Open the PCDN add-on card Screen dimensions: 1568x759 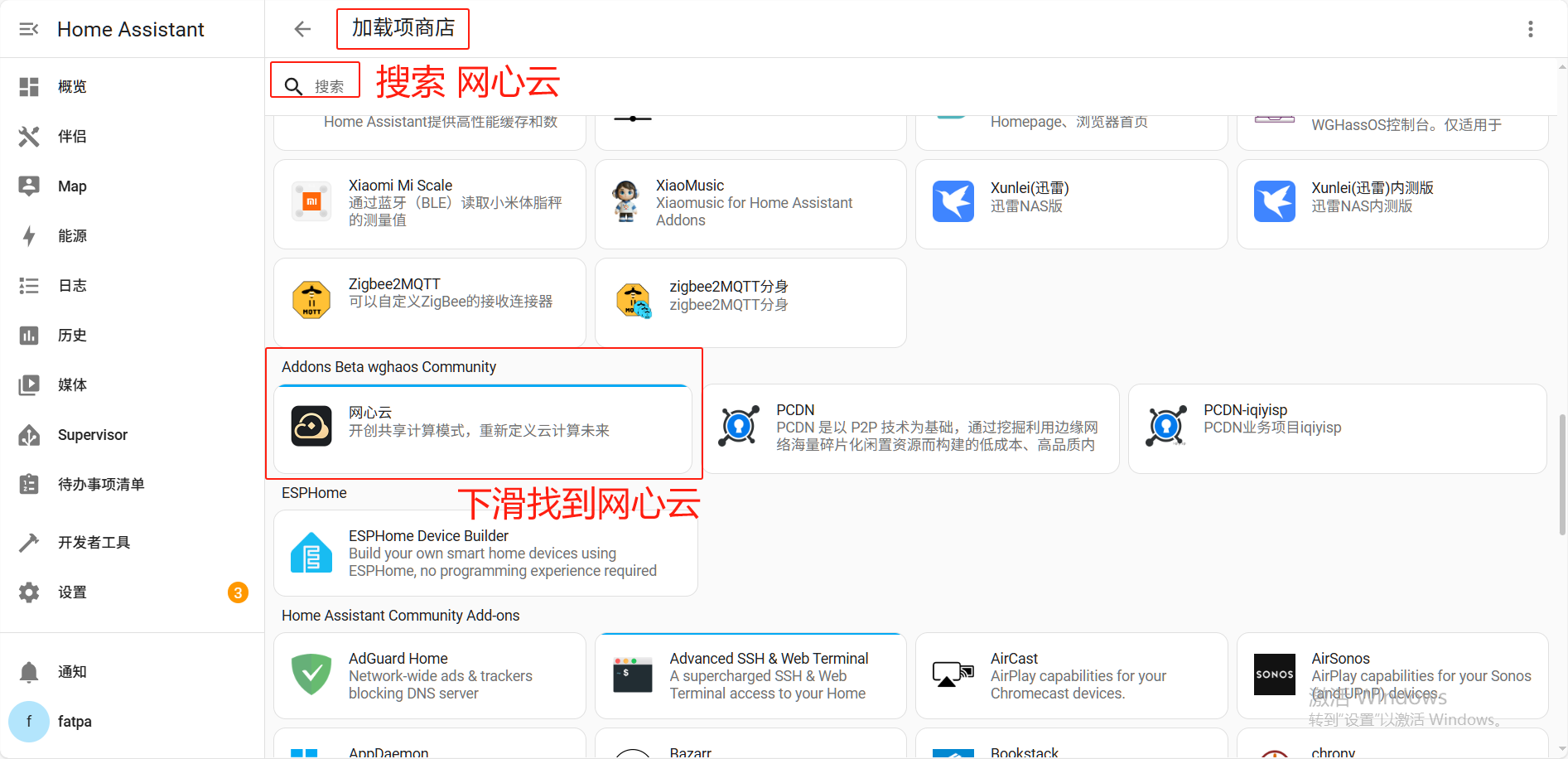909,429
